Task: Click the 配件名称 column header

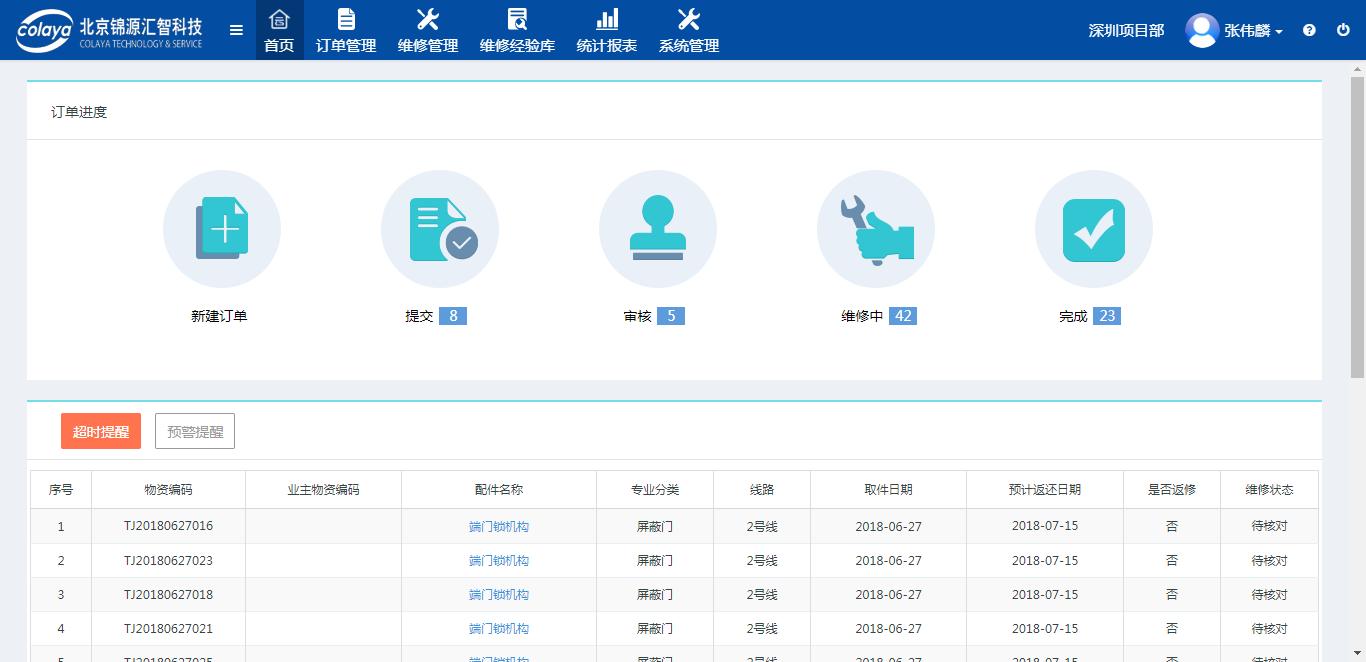Action: [x=499, y=490]
